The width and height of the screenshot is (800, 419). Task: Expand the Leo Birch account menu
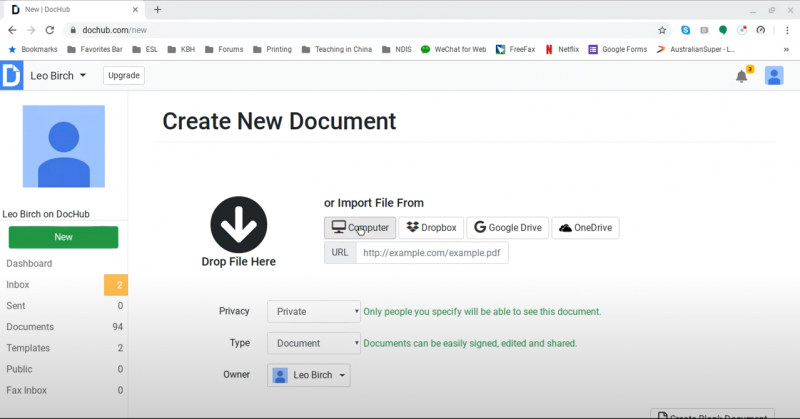coord(59,76)
